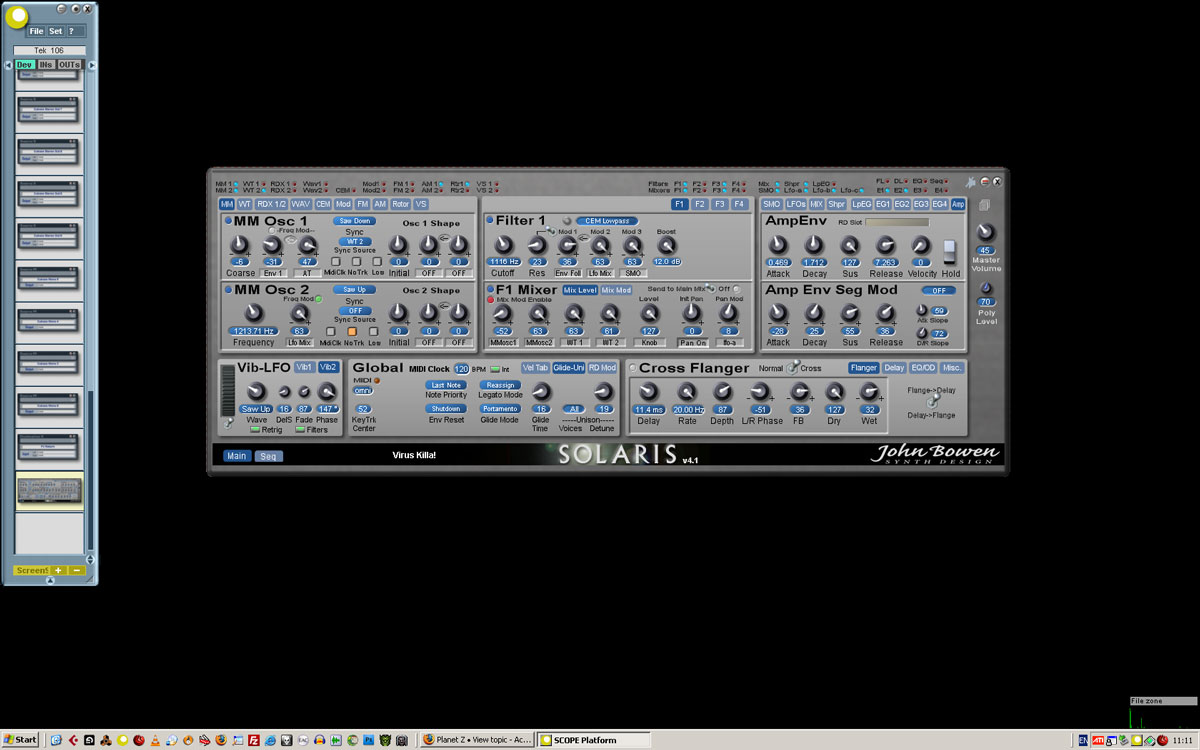Toggle the MM Osc 1 enable LED
The width and height of the screenshot is (1200, 750).
coord(228,221)
